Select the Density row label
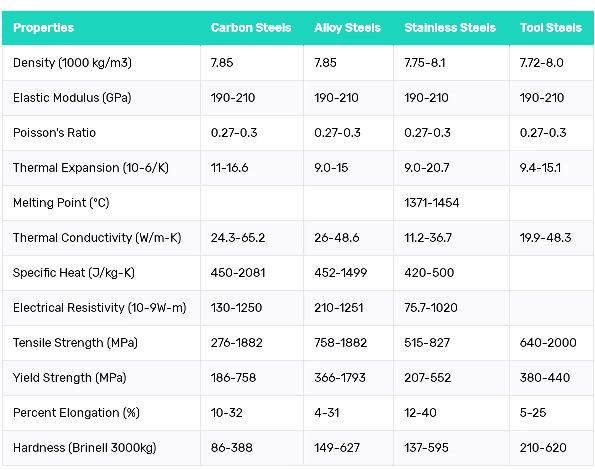The height and width of the screenshot is (470, 595). (72, 63)
